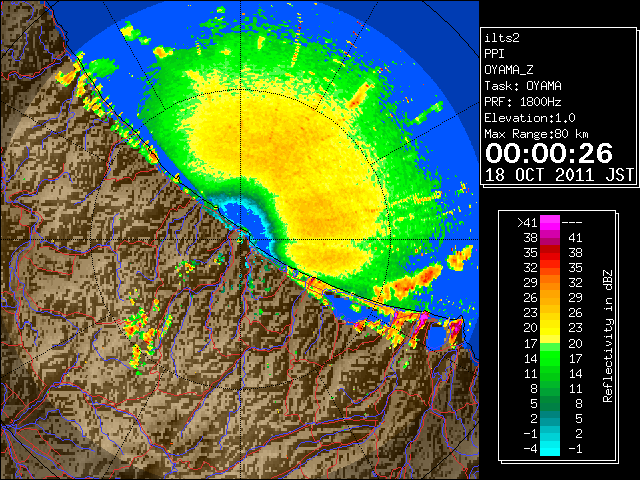This screenshot has height=480, width=640.
Task: Click the 'ilts2' label in info box
Action: tap(502, 38)
